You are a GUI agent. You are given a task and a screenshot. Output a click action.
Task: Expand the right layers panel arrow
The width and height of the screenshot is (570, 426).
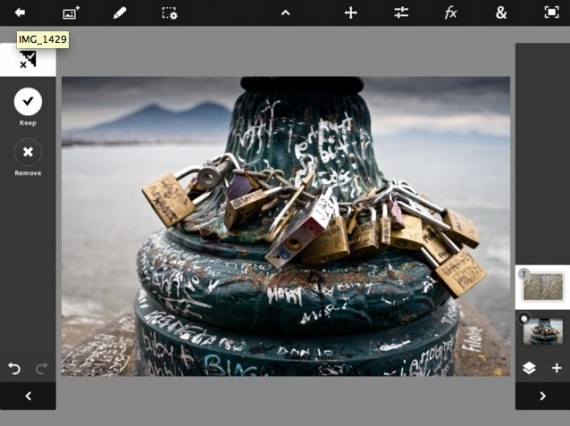pos(542,396)
